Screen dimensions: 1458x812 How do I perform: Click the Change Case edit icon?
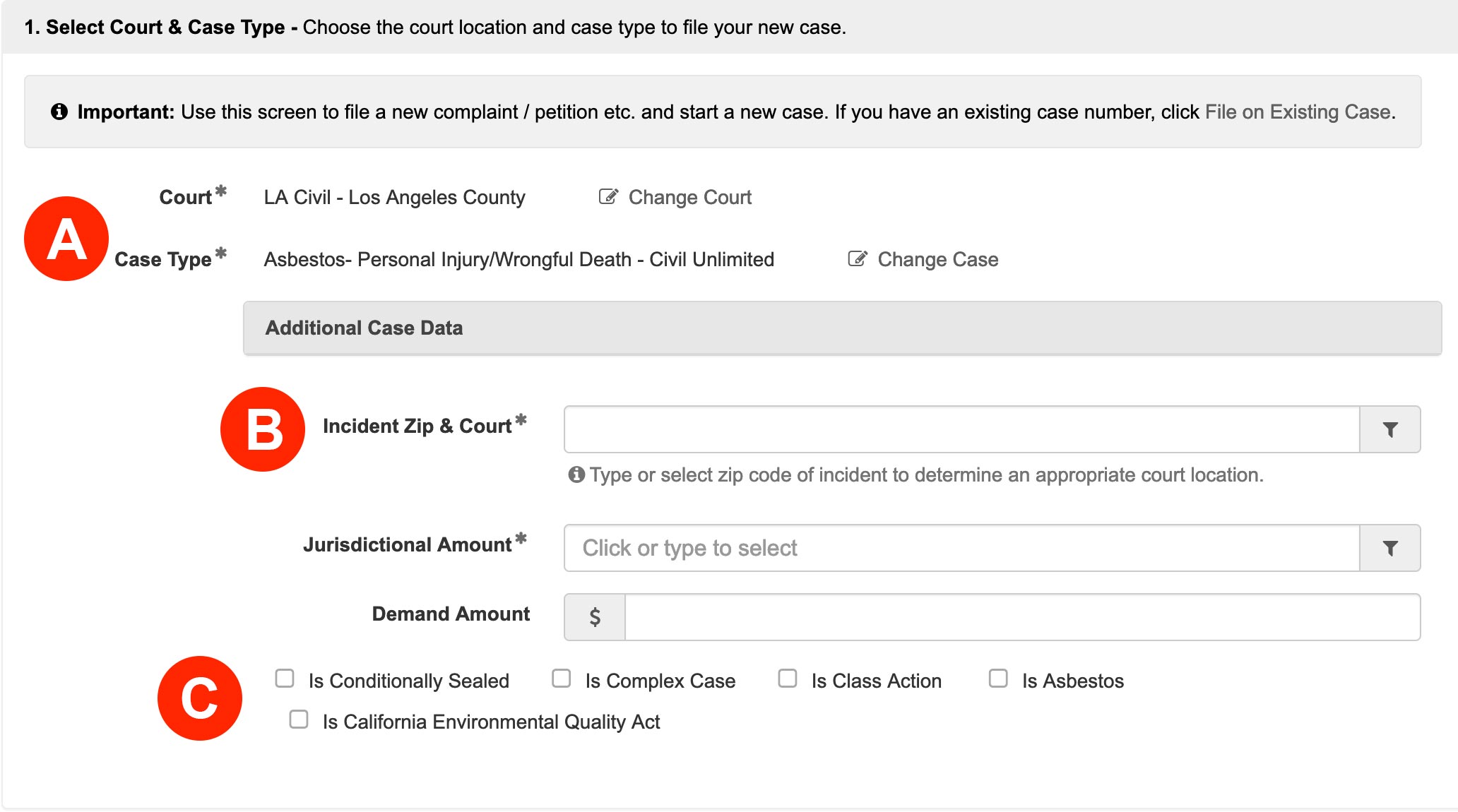point(858,259)
